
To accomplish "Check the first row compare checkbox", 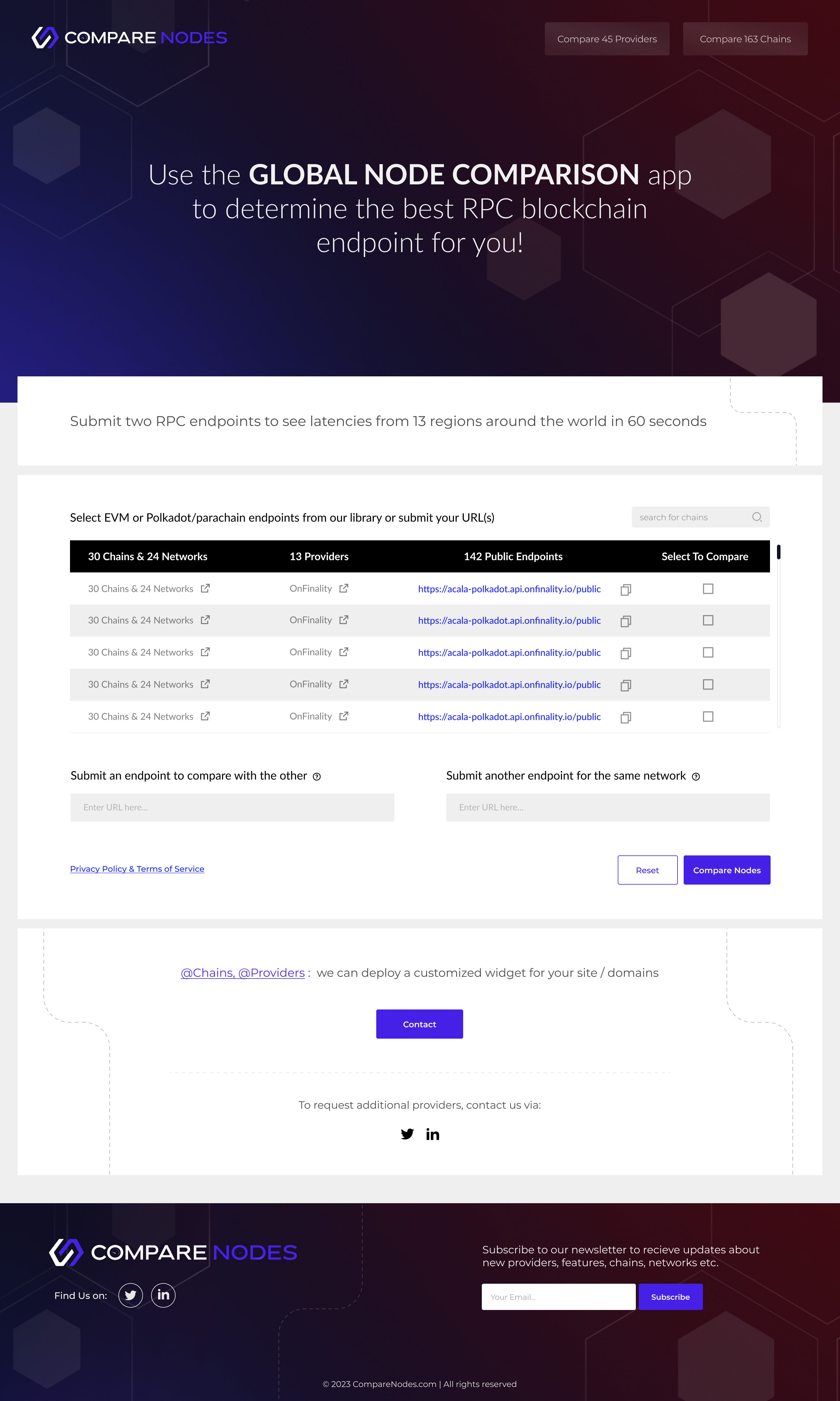I will click(708, 589).
